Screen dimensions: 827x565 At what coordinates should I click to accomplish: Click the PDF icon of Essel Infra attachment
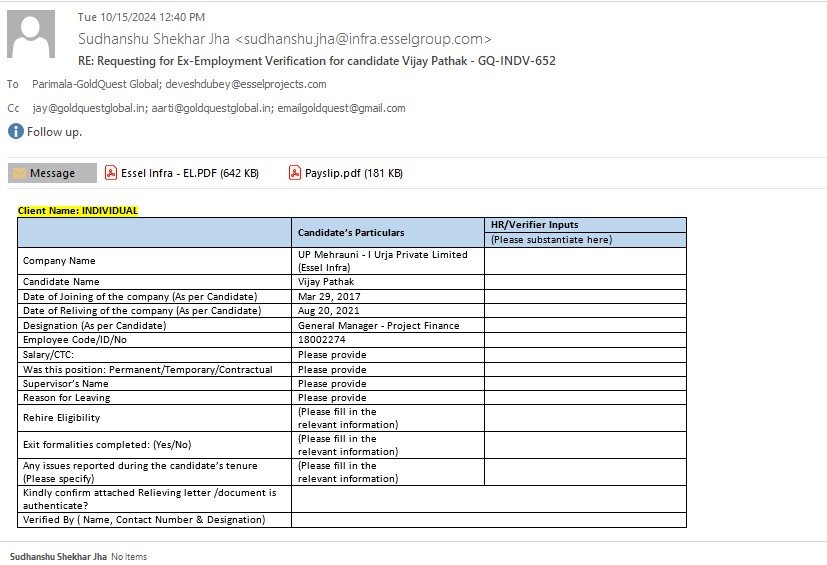click(111, 173)
